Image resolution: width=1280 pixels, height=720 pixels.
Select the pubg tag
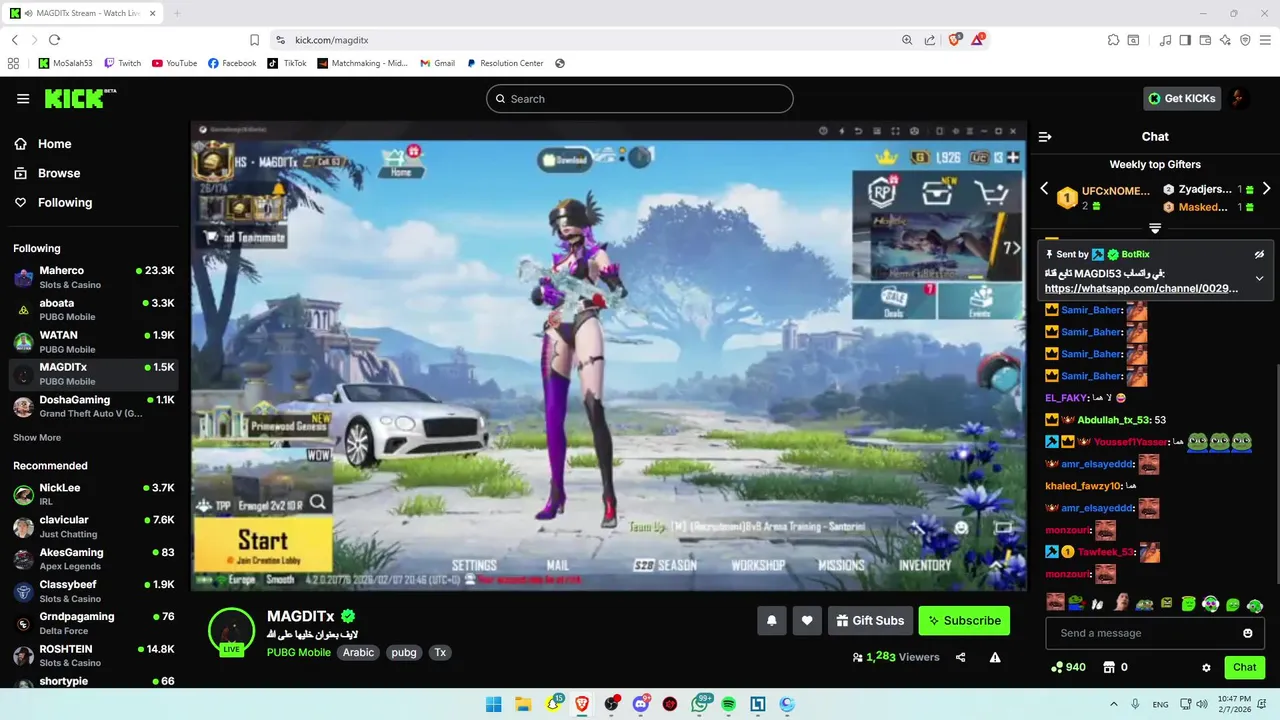coord(404,652)
